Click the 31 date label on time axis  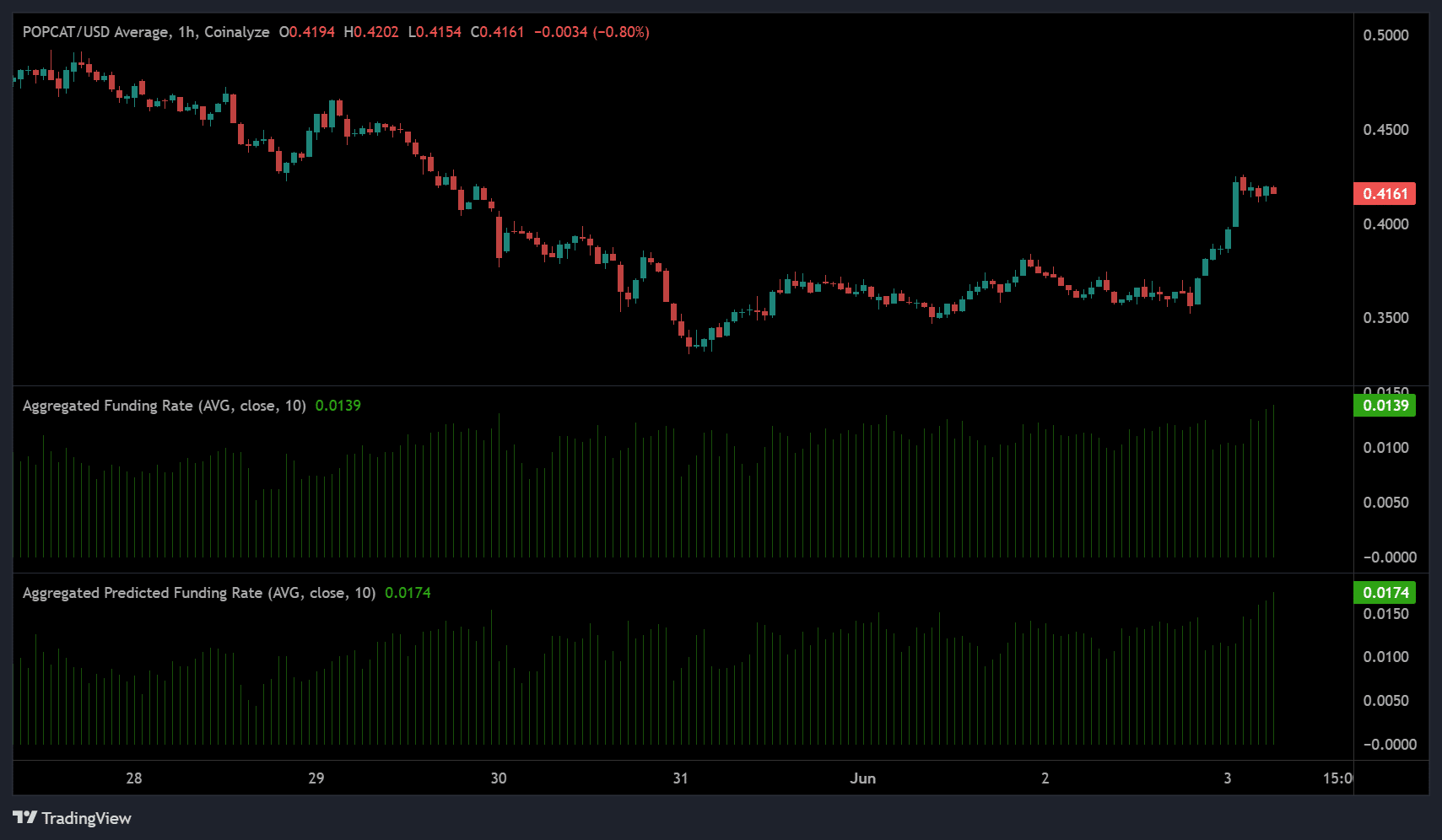680,778
